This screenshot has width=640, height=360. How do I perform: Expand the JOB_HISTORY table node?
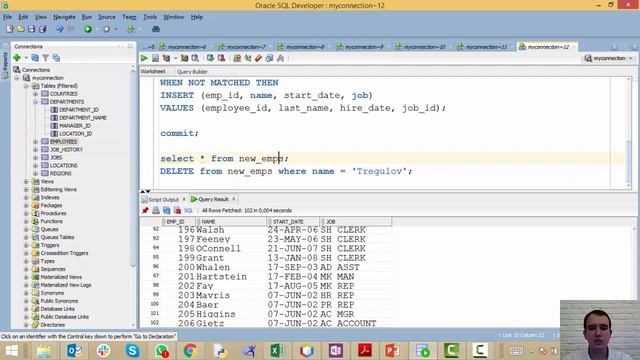point(36,150)
